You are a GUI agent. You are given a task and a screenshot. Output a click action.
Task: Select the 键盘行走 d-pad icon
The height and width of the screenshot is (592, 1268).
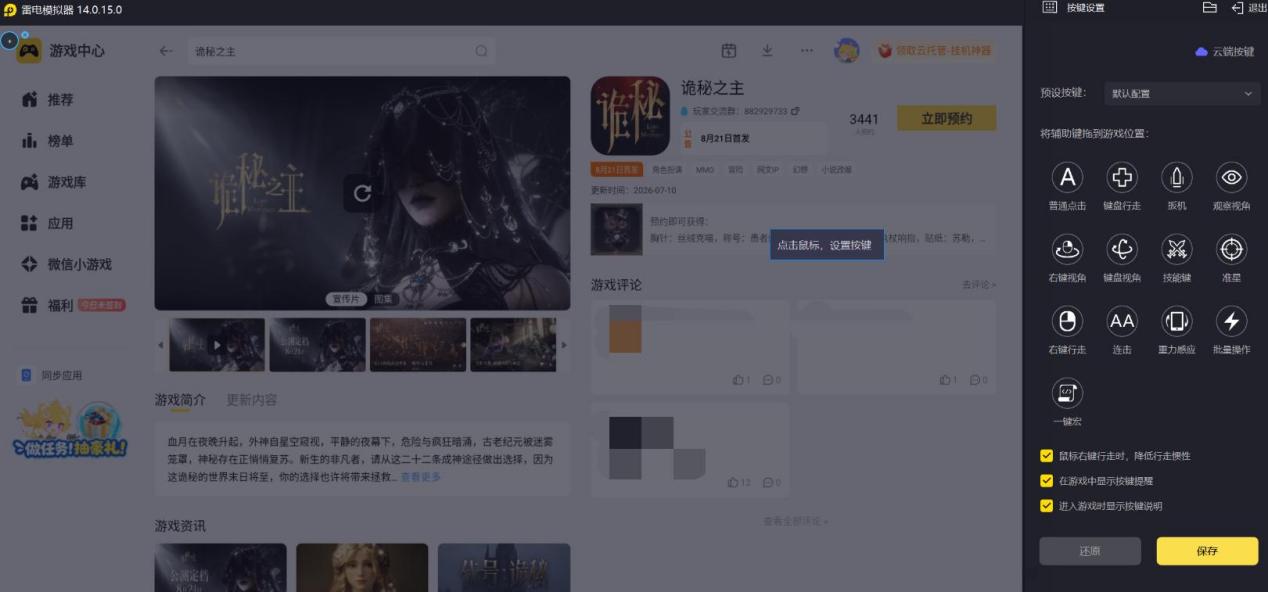pyautogui.click(x=1122, y=178)
